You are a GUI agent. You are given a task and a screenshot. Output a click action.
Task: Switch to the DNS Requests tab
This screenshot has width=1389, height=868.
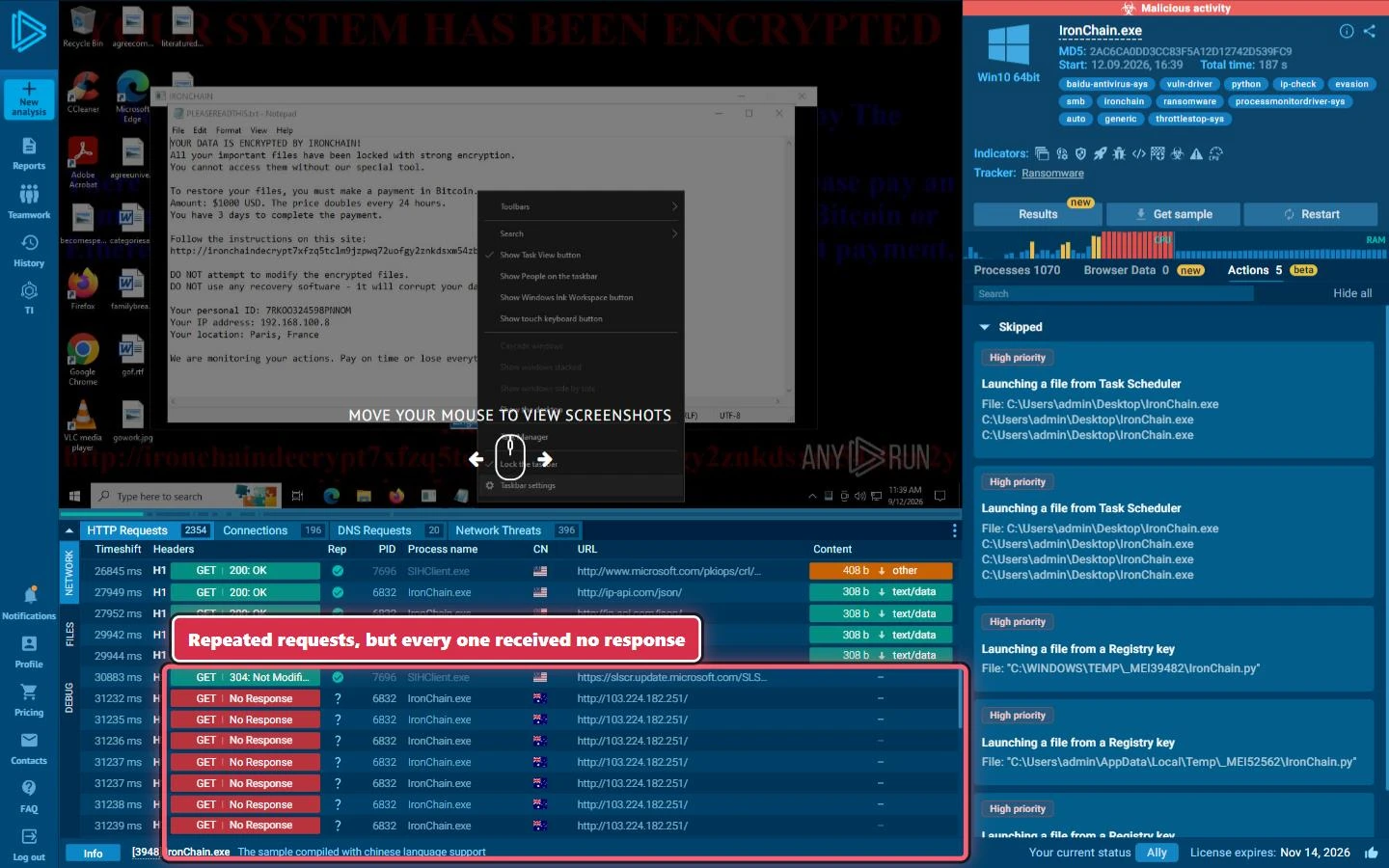tap(389, 530)
